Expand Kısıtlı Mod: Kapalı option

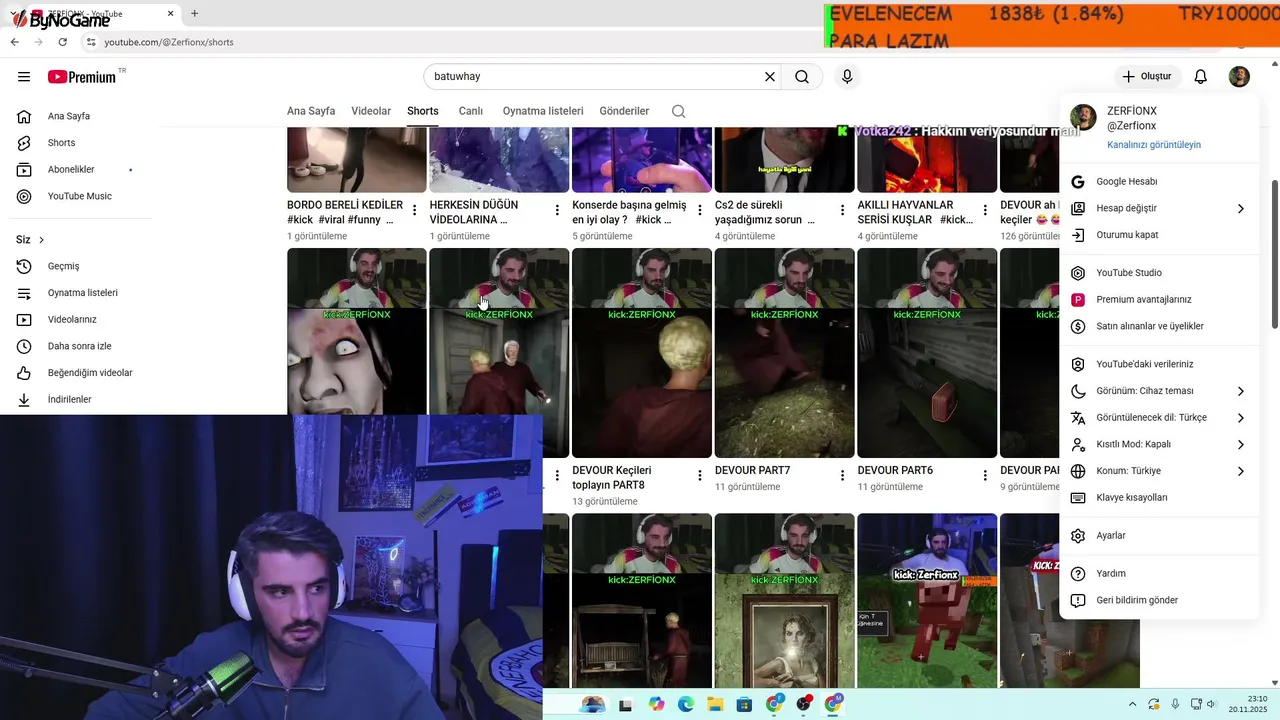[1159, 444]
